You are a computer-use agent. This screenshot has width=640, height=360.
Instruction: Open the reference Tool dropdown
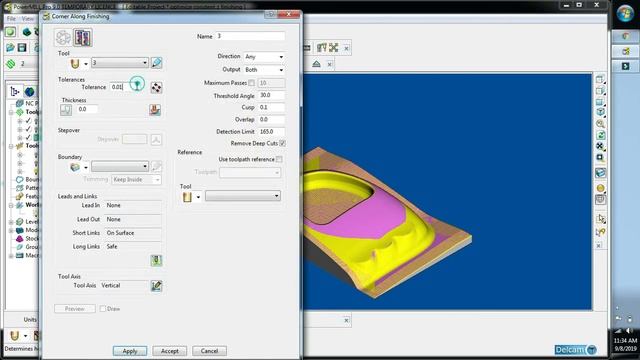point(243,196)
